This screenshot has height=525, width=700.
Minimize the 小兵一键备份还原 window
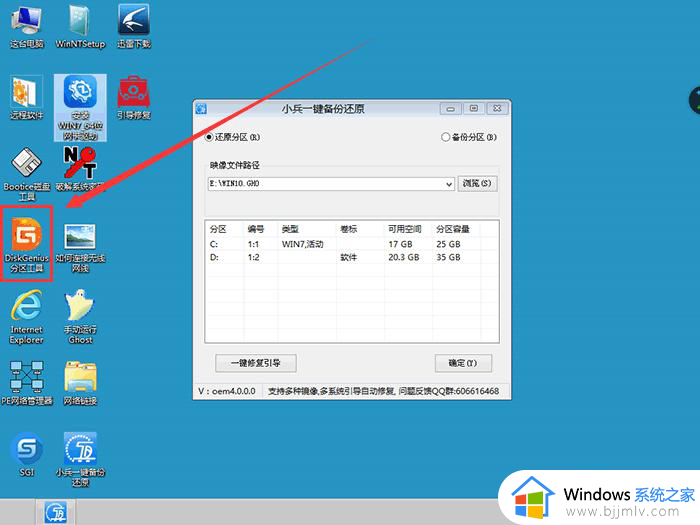(450, 108)
